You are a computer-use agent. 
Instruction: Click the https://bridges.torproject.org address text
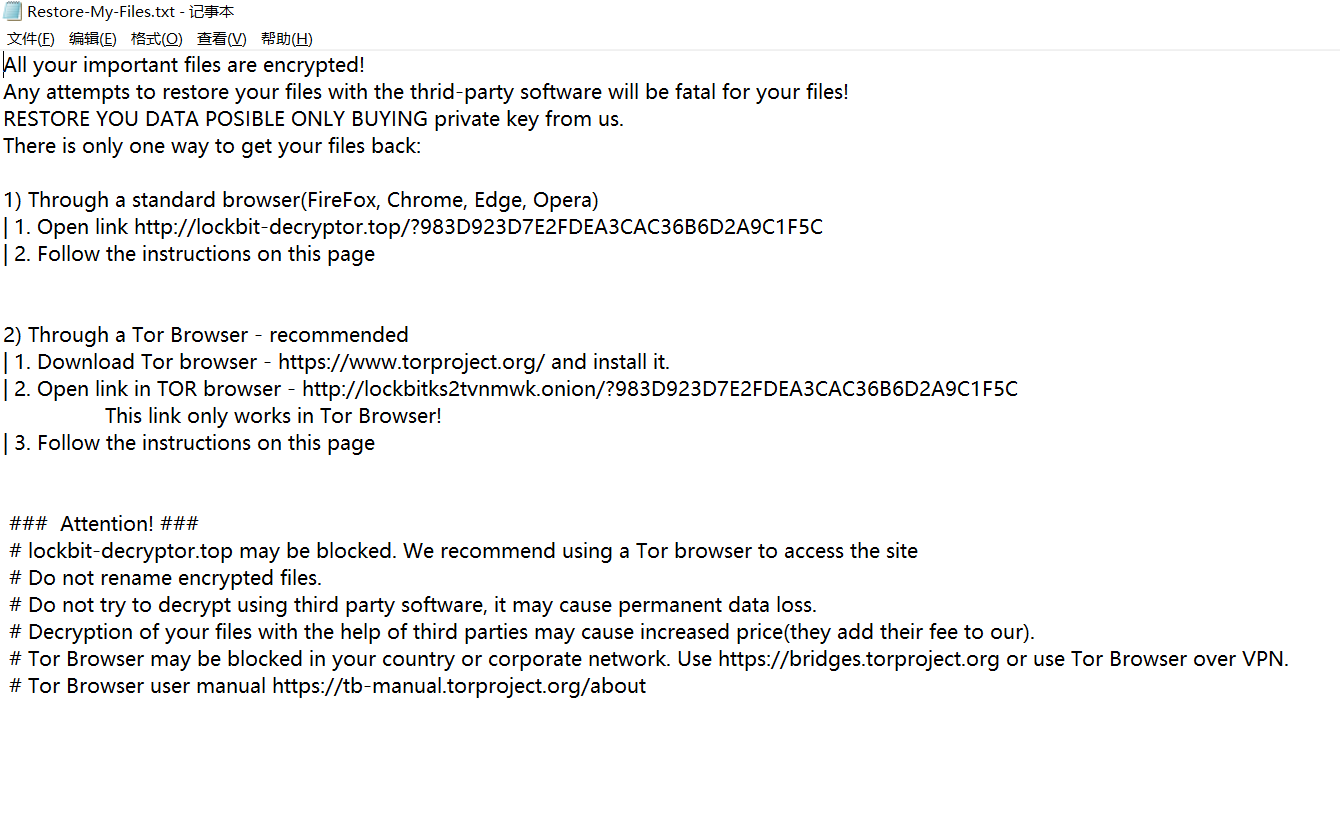point(858,659)
